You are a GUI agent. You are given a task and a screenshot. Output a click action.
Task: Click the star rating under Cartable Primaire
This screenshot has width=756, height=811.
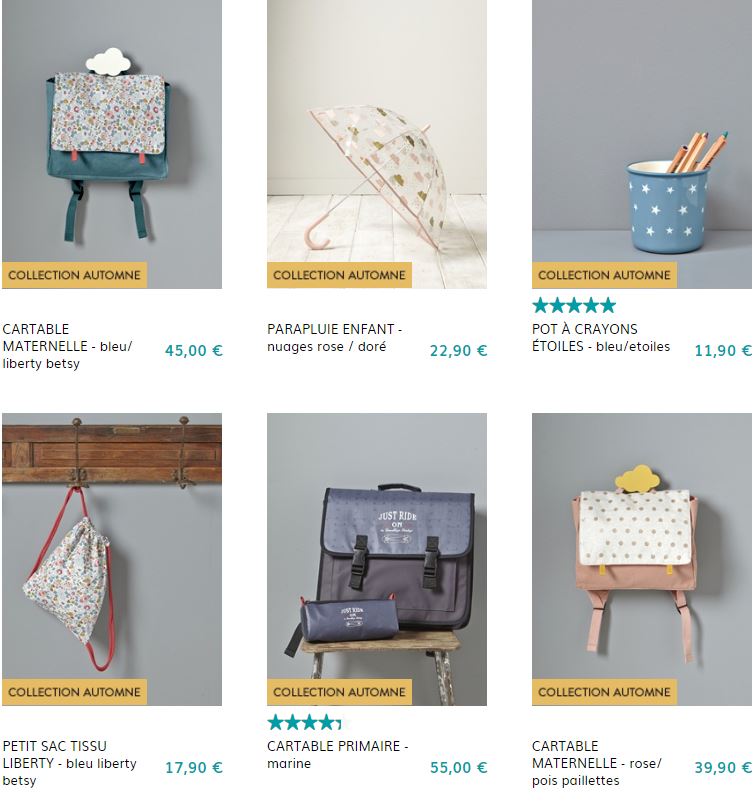(x=304, y=723)
